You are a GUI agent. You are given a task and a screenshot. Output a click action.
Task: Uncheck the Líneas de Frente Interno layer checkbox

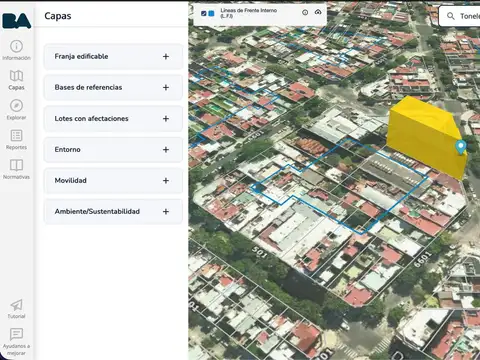tap(204, 13)
